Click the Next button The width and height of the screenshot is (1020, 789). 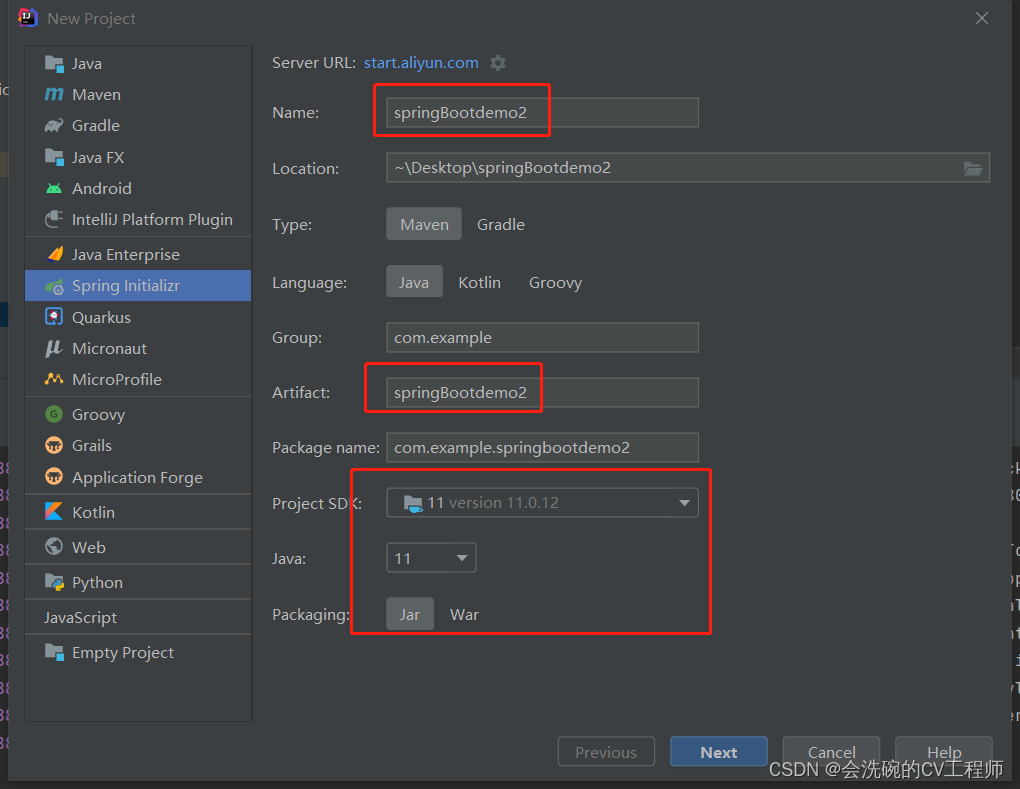719,752
